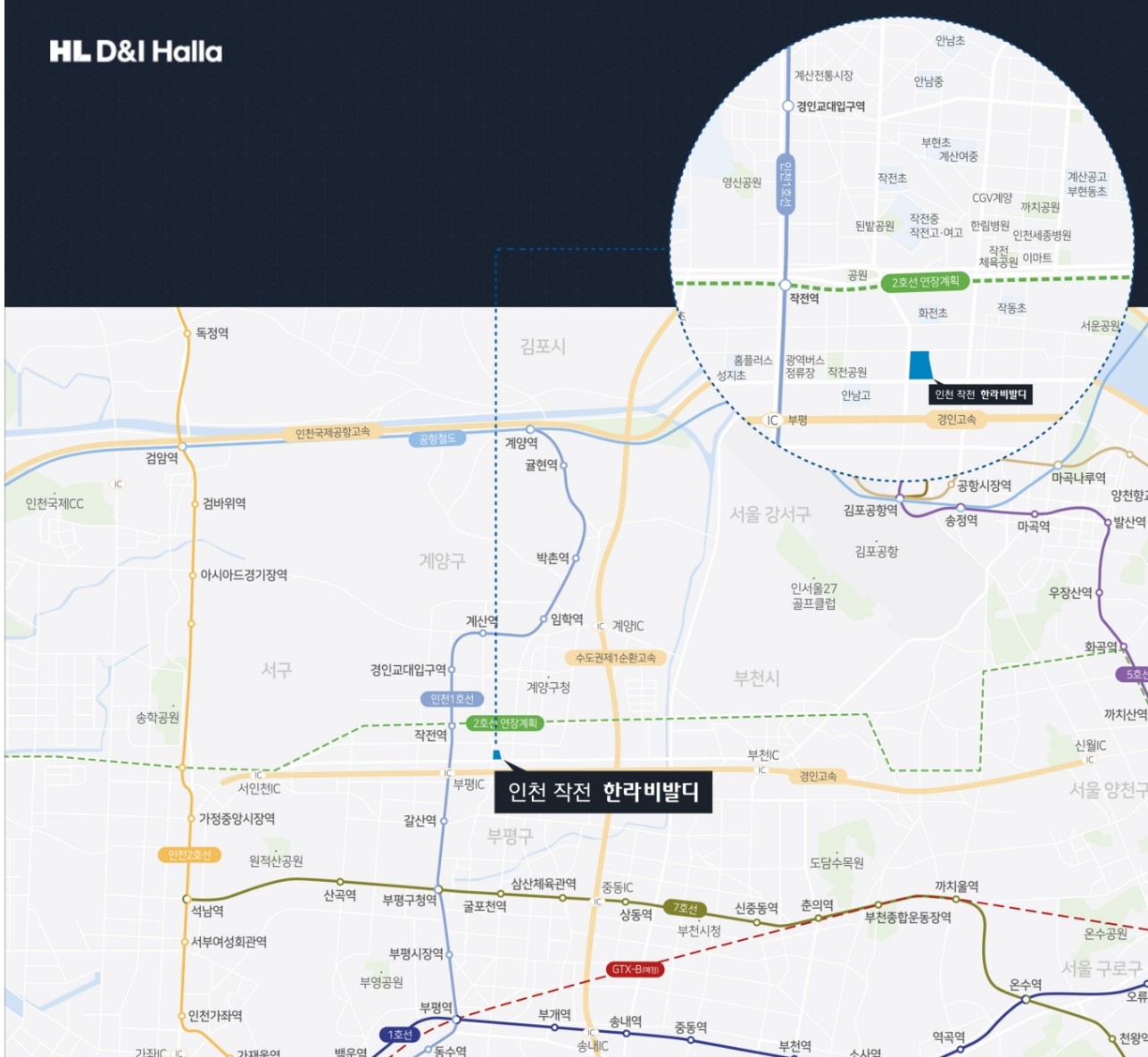Select the 계양역 station label
This screenshot has width=1148, height=1057.
coord(521,443)
